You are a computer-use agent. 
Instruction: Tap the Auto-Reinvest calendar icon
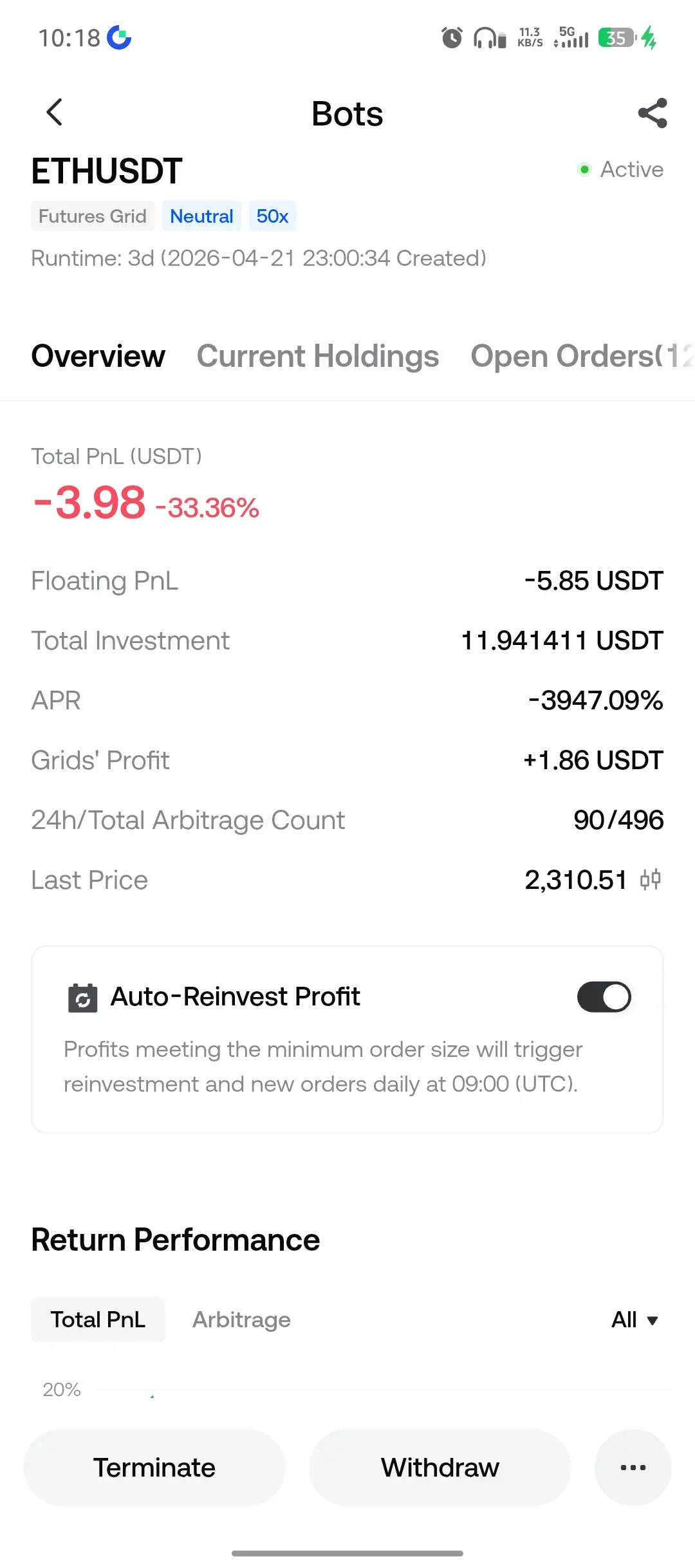(83, 998)
